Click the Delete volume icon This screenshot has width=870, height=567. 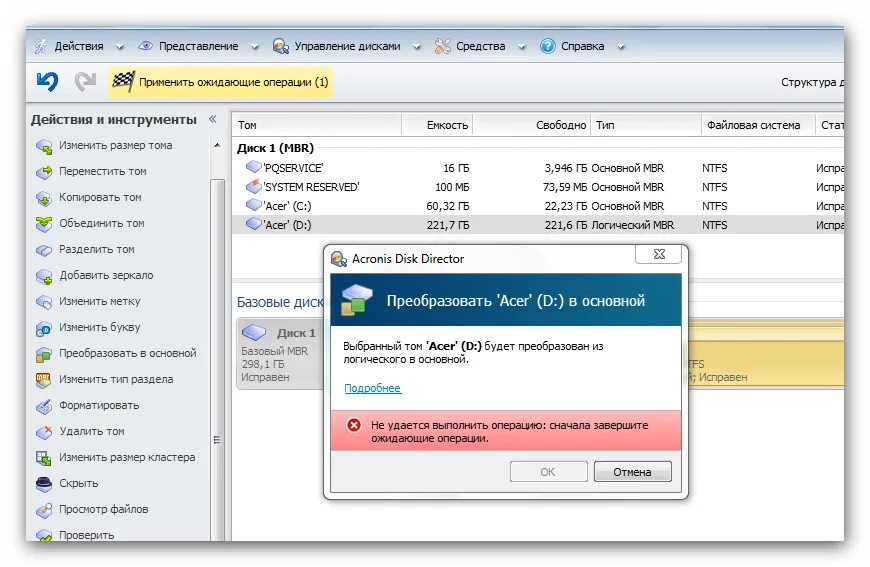[44, 432]
